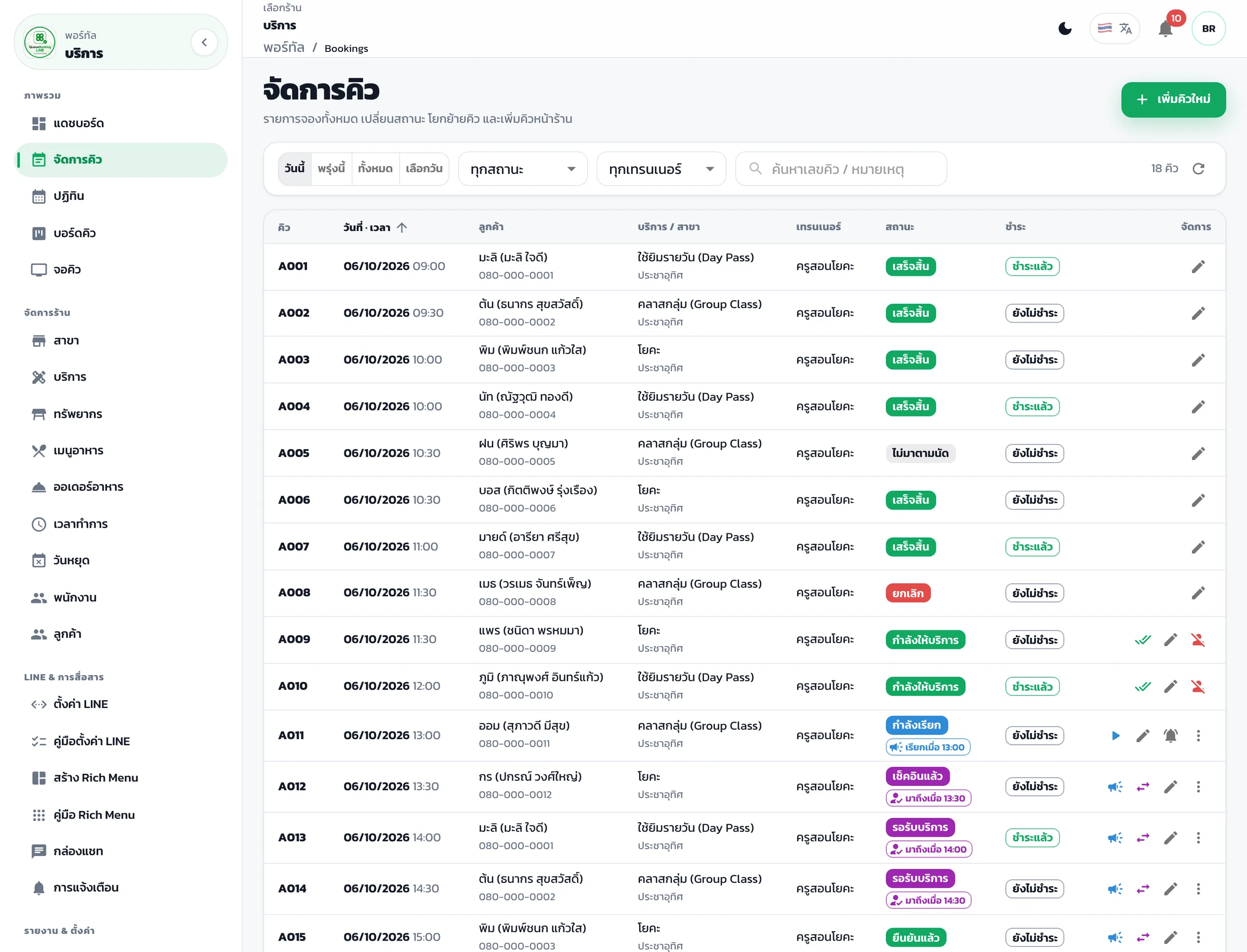Toggle dark mode moon icon
This screenshot has width=1247, height=952.
[1065, 29]
